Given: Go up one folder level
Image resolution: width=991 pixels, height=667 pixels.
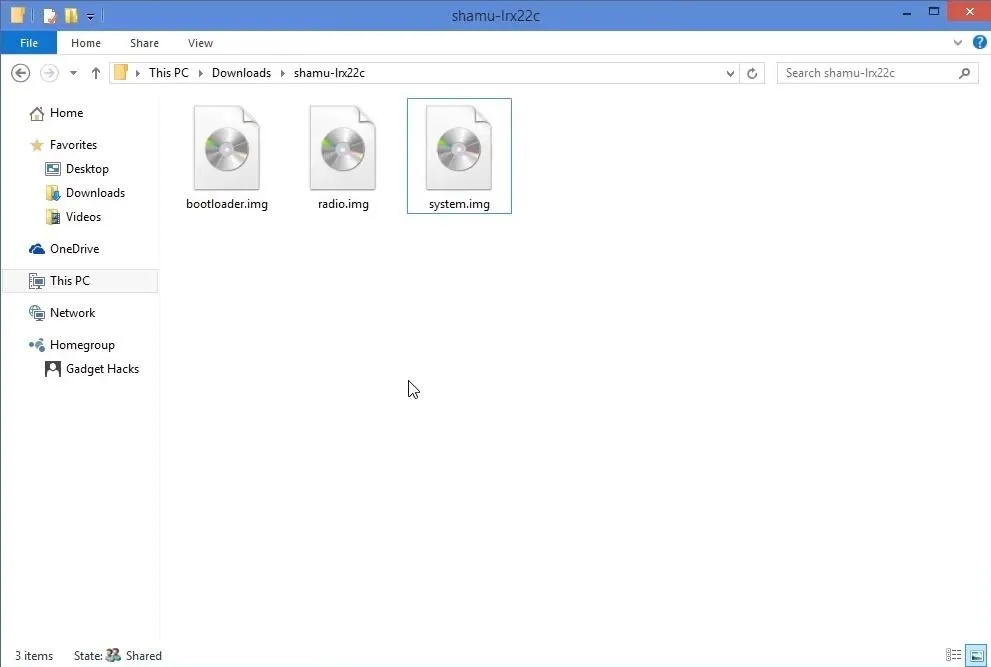Looking at the screenshot, I should pos(95,73).
